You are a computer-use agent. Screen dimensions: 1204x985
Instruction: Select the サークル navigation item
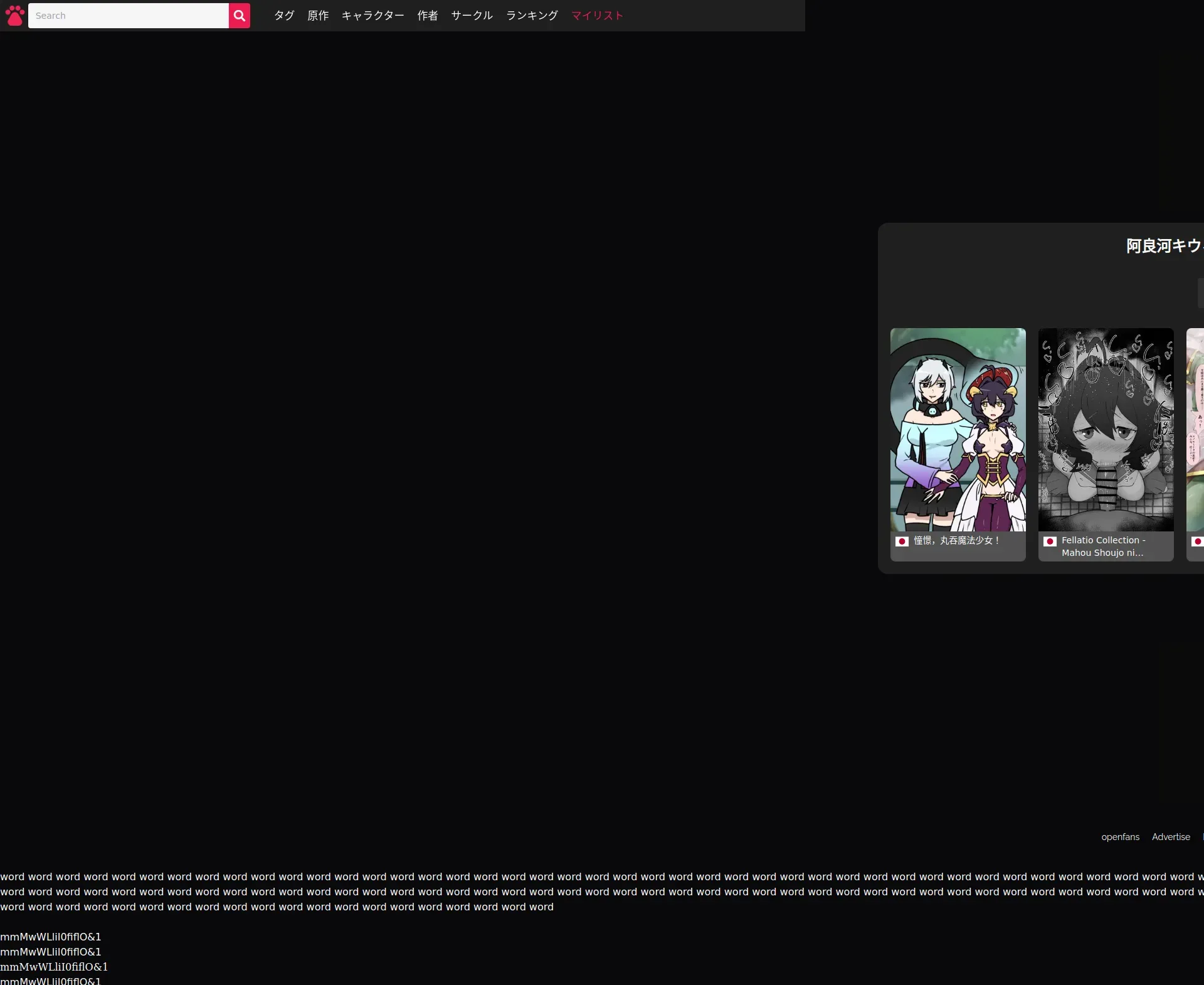(x=472, y=16)
